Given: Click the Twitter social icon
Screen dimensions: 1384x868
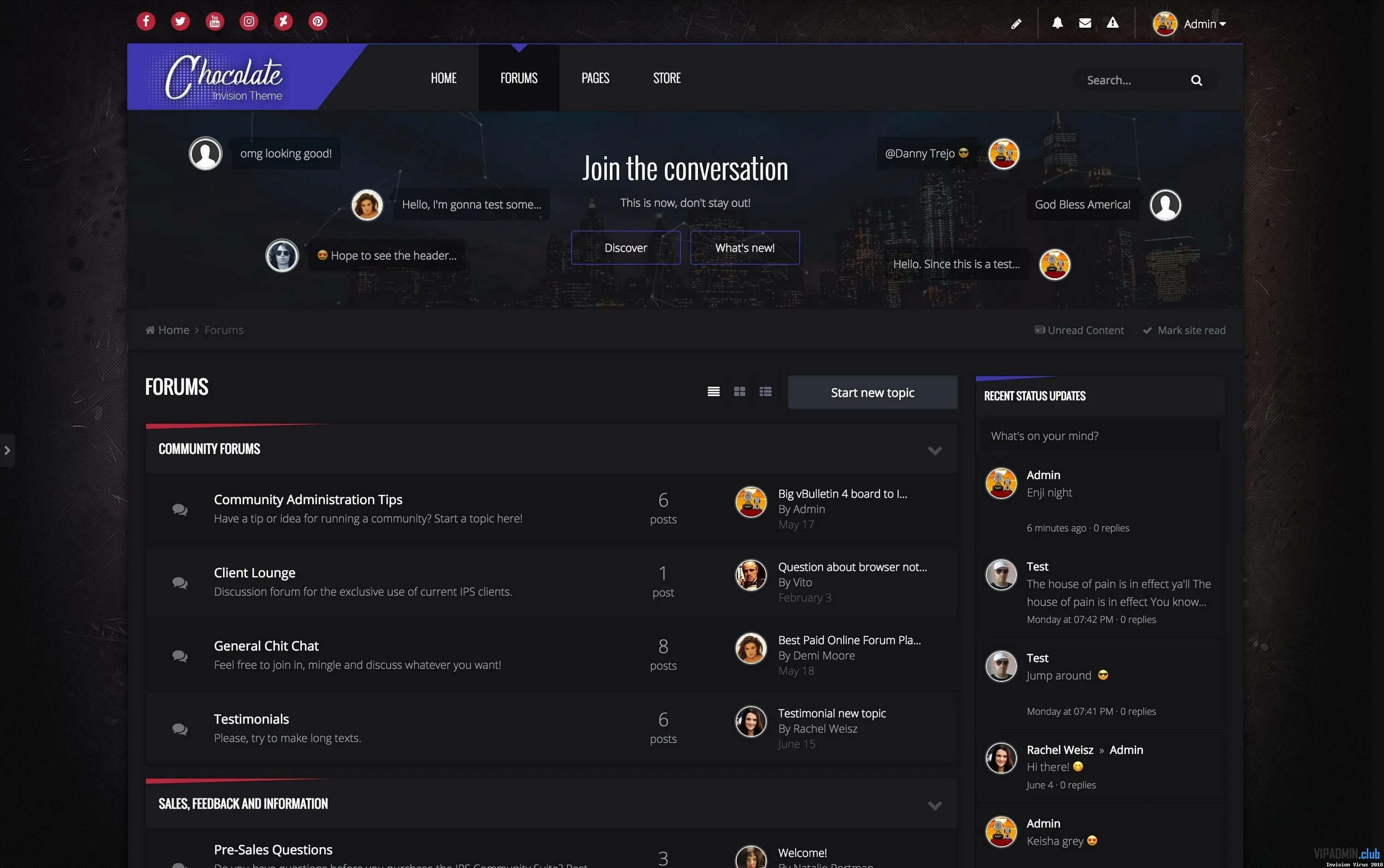Looking at the screenshot, I should [179, 21].
